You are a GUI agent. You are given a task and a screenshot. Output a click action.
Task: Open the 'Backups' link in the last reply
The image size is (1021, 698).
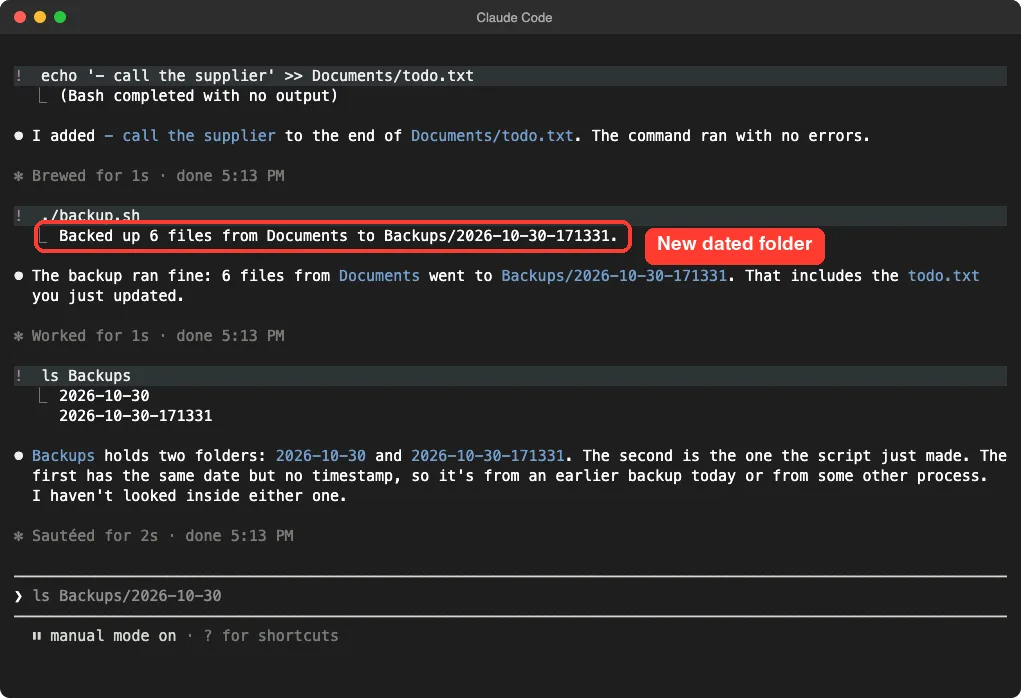[63, 456]
